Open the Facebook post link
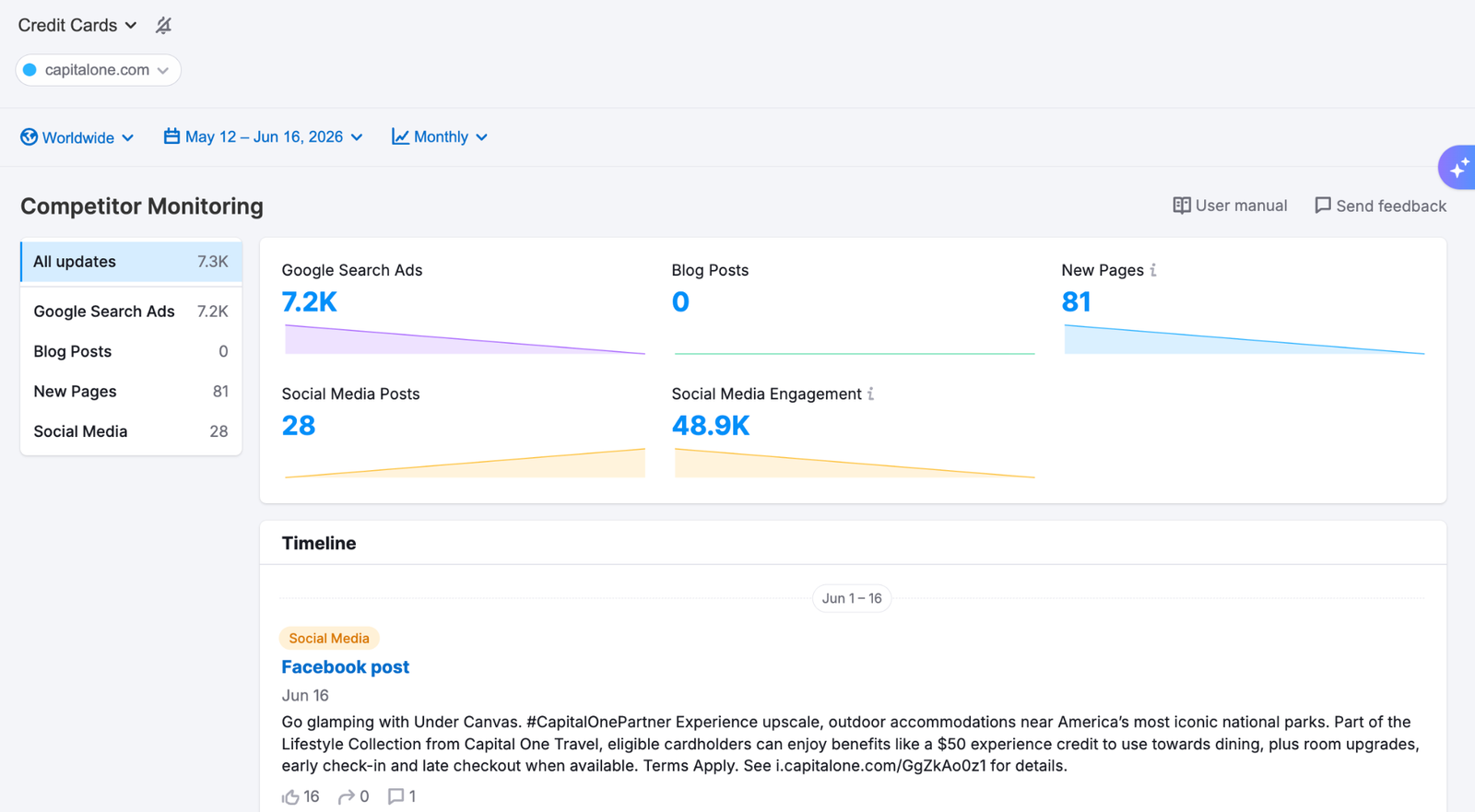 (x=346, y=667)
